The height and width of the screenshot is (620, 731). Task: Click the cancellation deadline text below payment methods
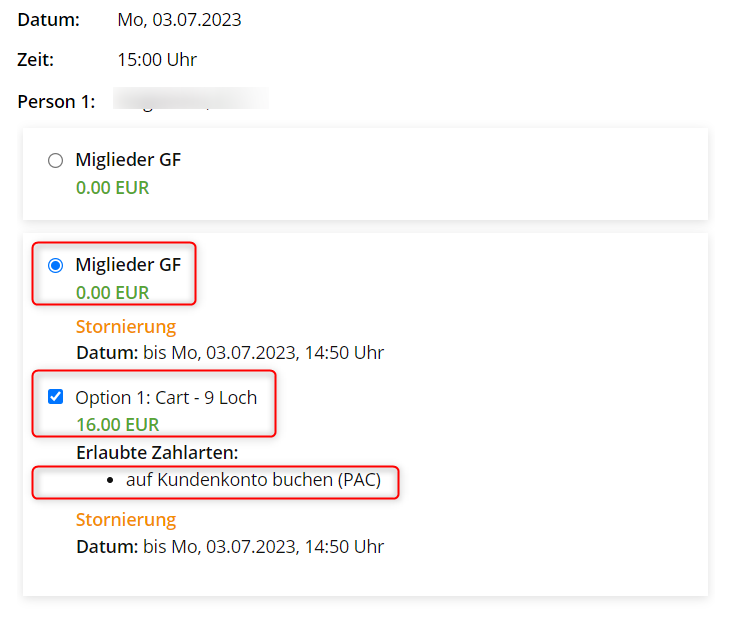(230, 546)
